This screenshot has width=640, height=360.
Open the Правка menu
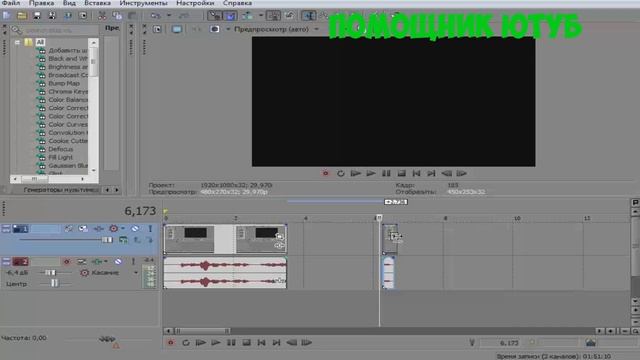coord(41,3)
